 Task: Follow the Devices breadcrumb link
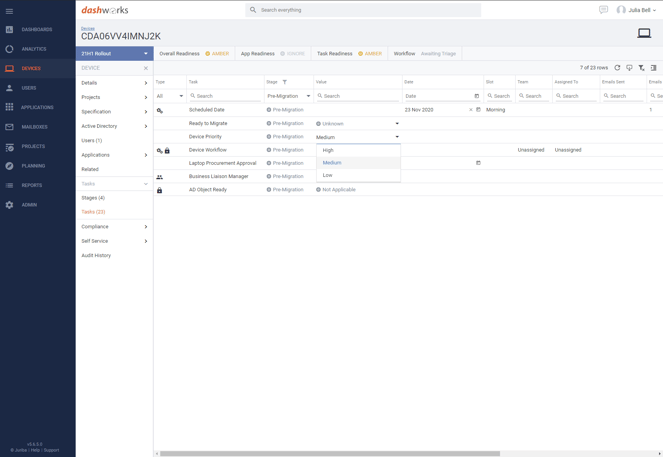pos(88,28)
